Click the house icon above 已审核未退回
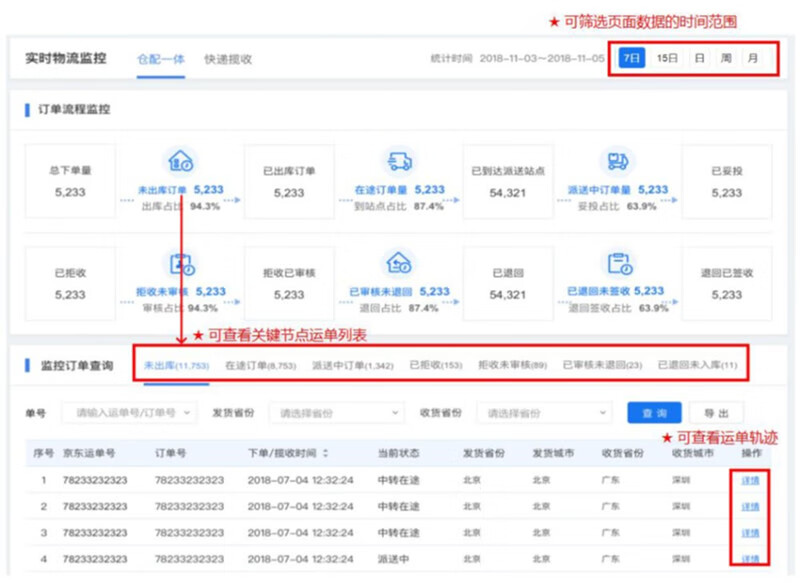 (398, 264)
